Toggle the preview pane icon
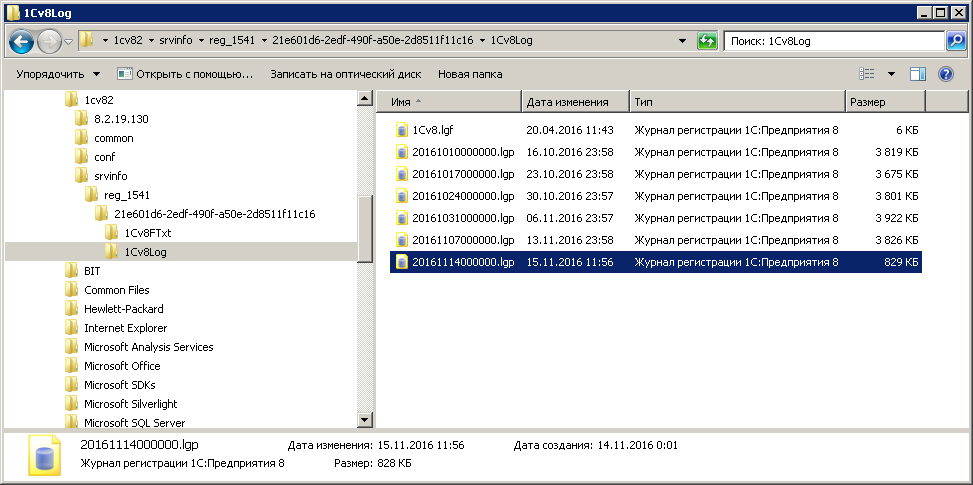 point(918,74)
